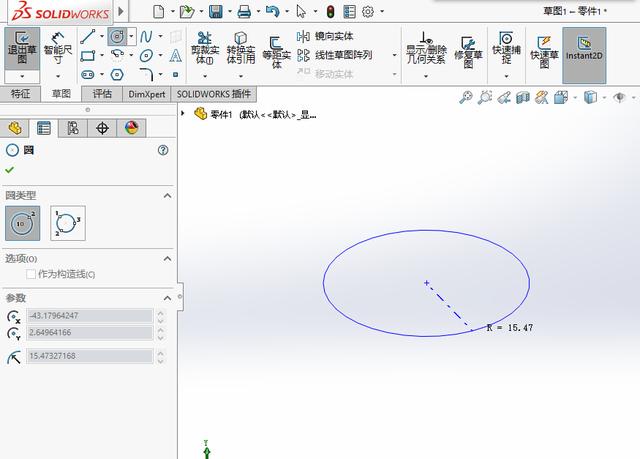Expand SOLIDWORKS menu arrow beside logo
640x459 pixels.
point(121,11)
